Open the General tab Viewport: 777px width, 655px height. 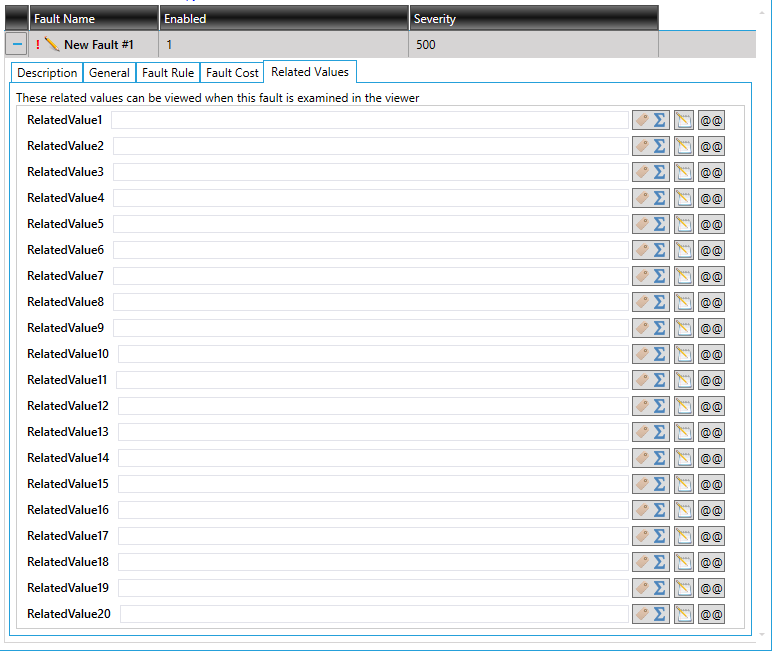(x=109, y=73)
